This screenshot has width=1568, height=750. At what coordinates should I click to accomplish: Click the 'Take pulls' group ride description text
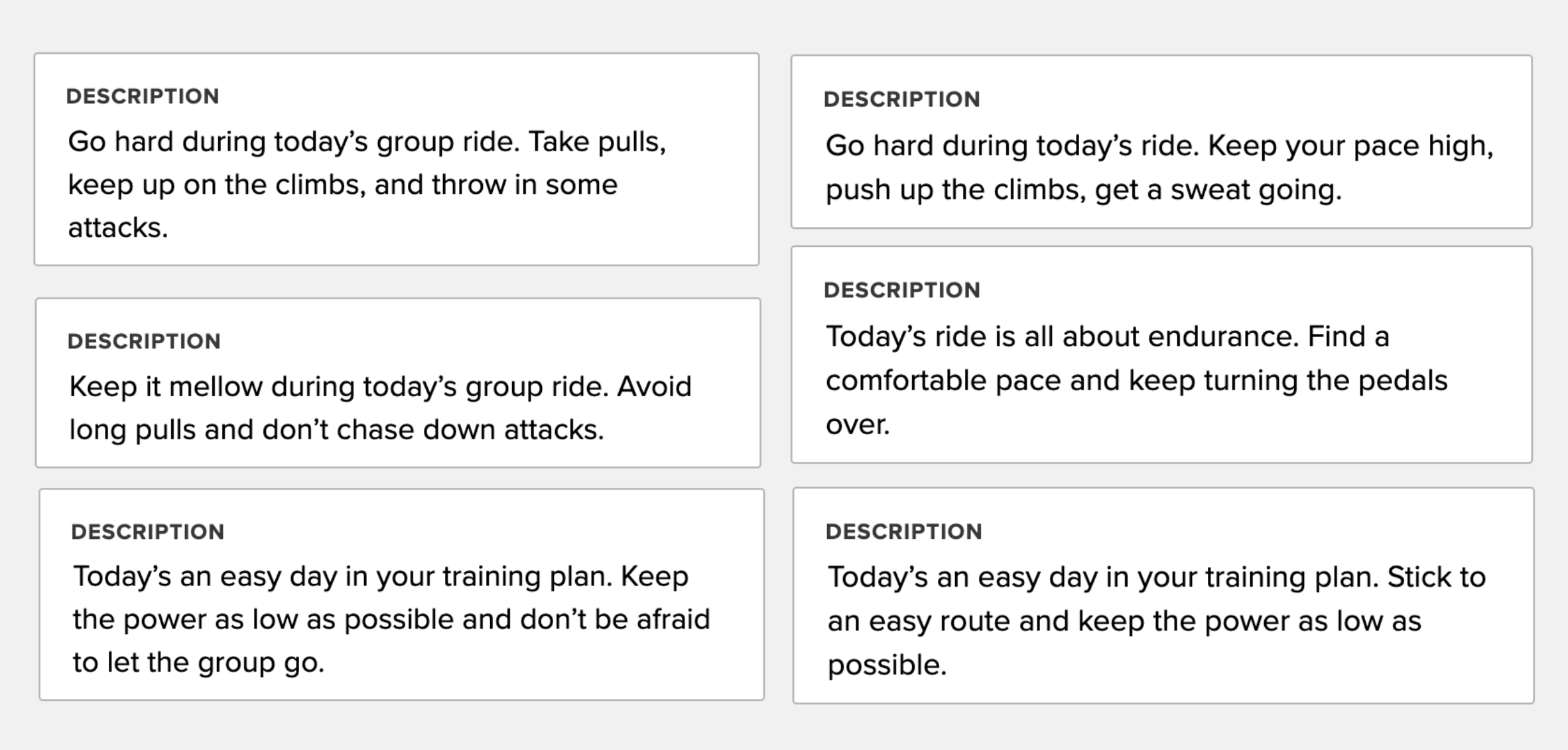367,185
